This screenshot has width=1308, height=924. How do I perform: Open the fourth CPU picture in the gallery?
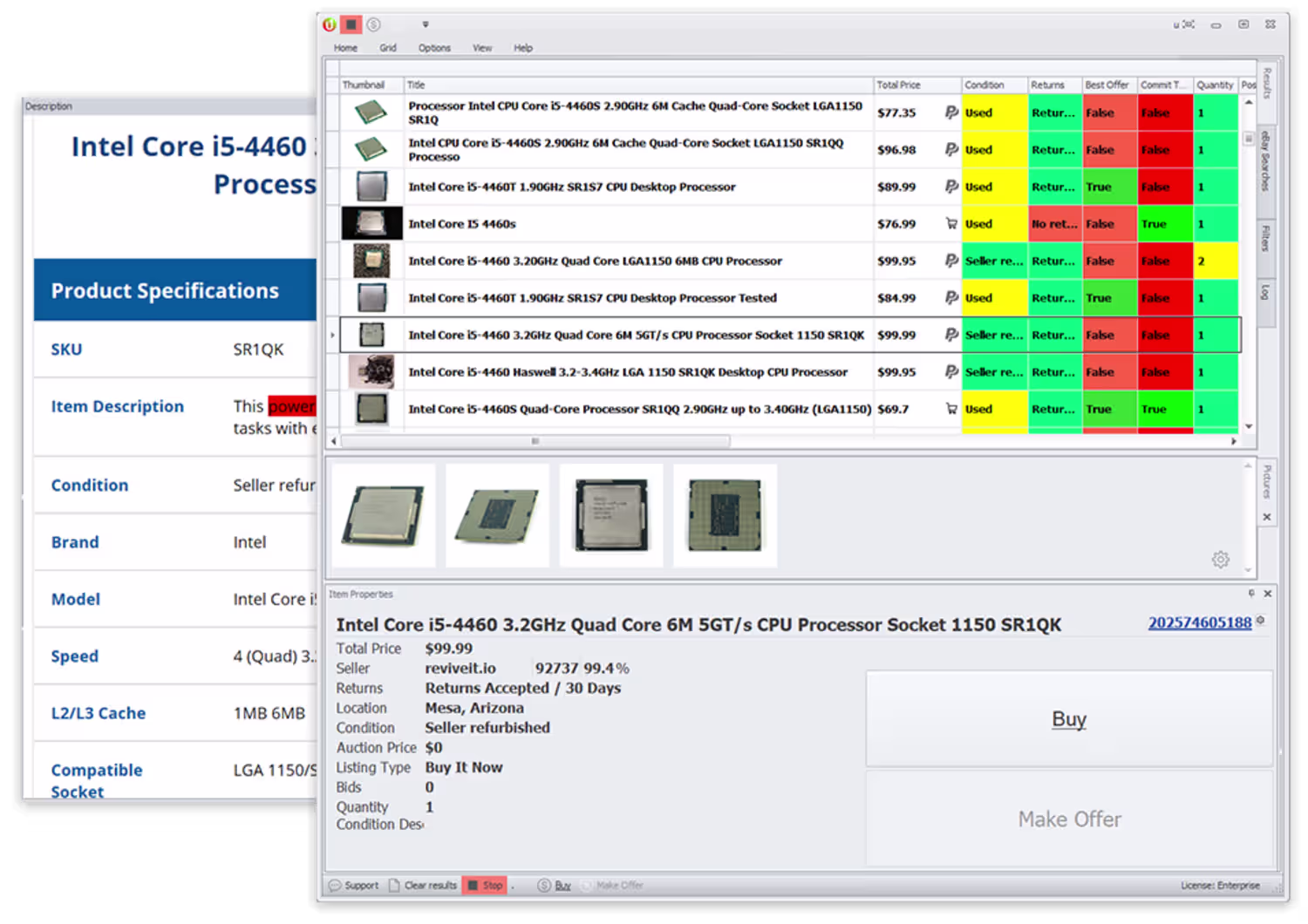point(725,515)
